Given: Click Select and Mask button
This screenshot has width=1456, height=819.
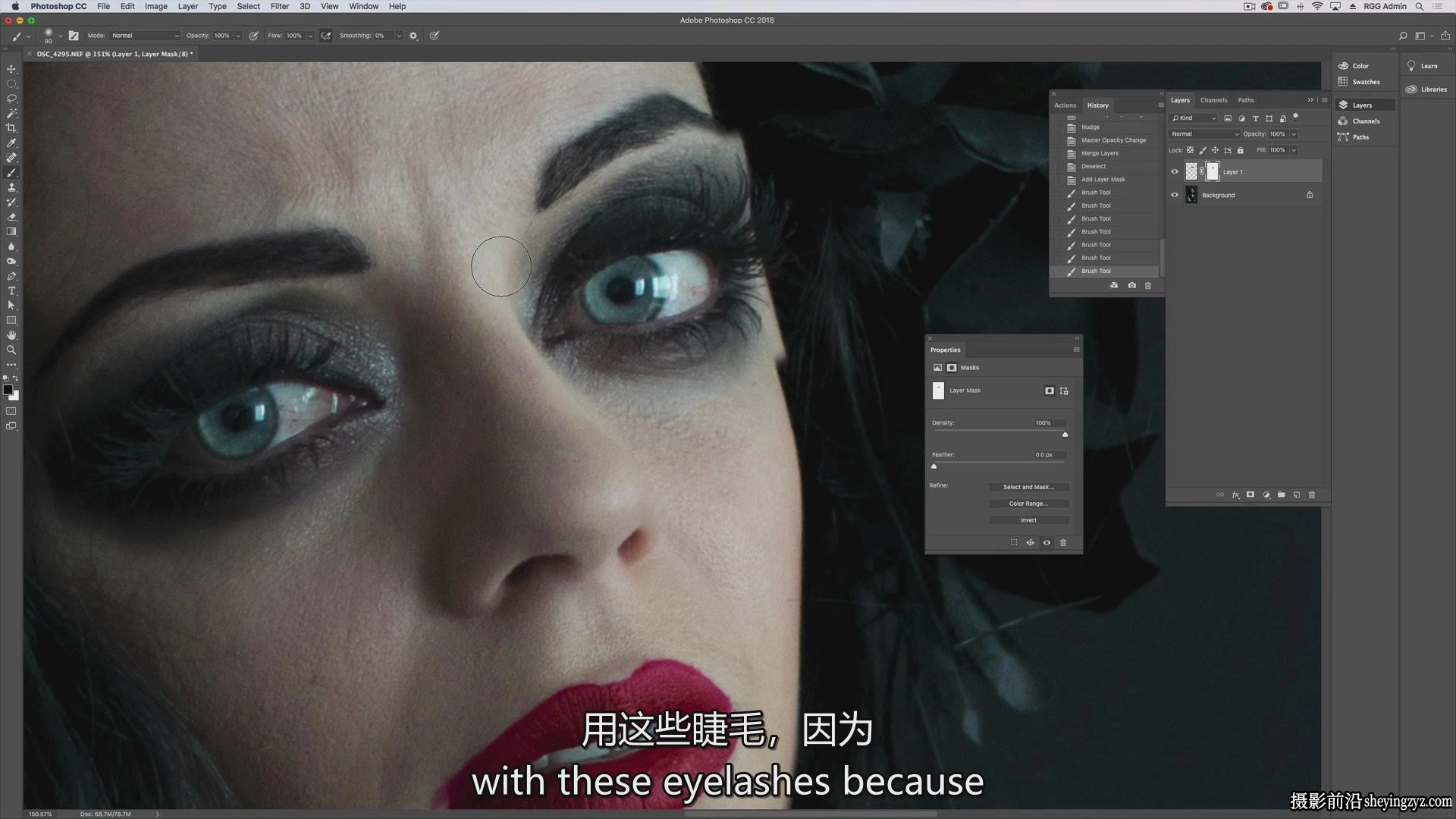Looking at the screenshot, I should [x=1028, y=488].
